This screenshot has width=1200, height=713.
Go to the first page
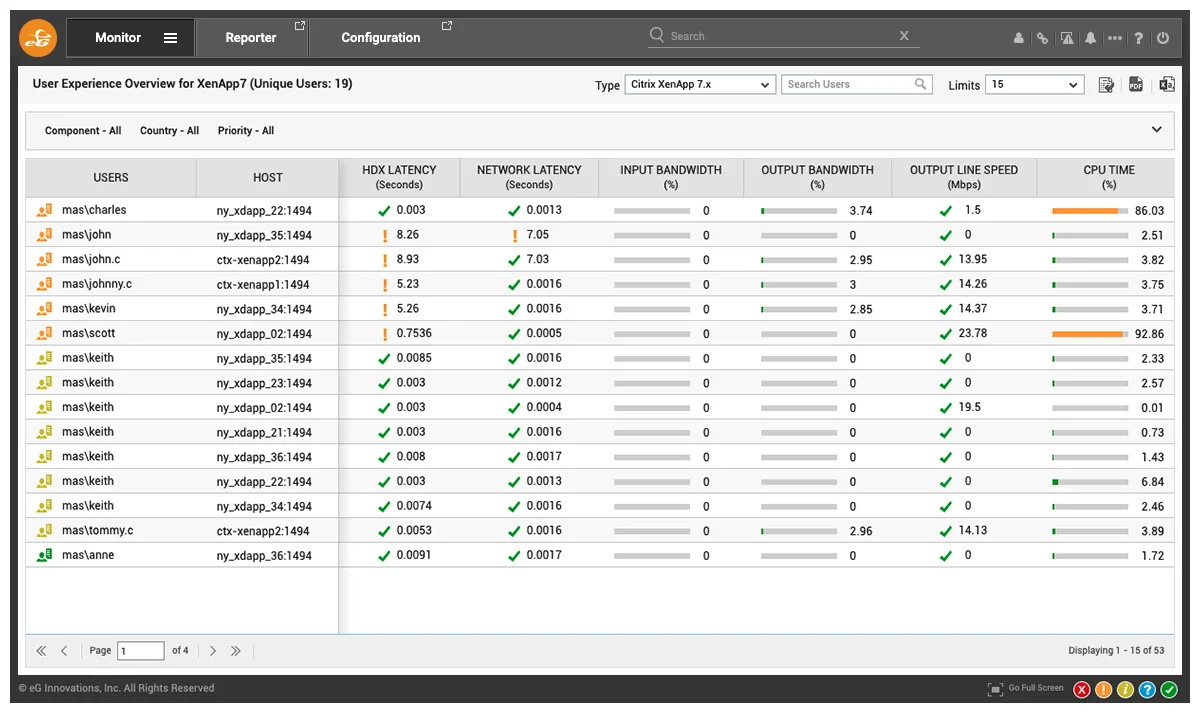[41, 651]
